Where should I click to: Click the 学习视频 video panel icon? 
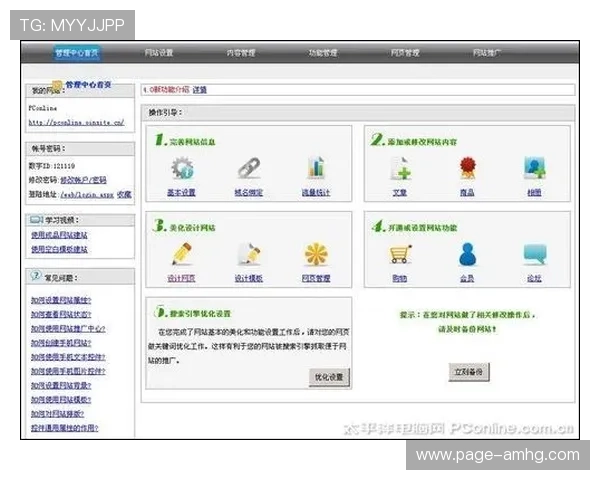coord(36,220)
